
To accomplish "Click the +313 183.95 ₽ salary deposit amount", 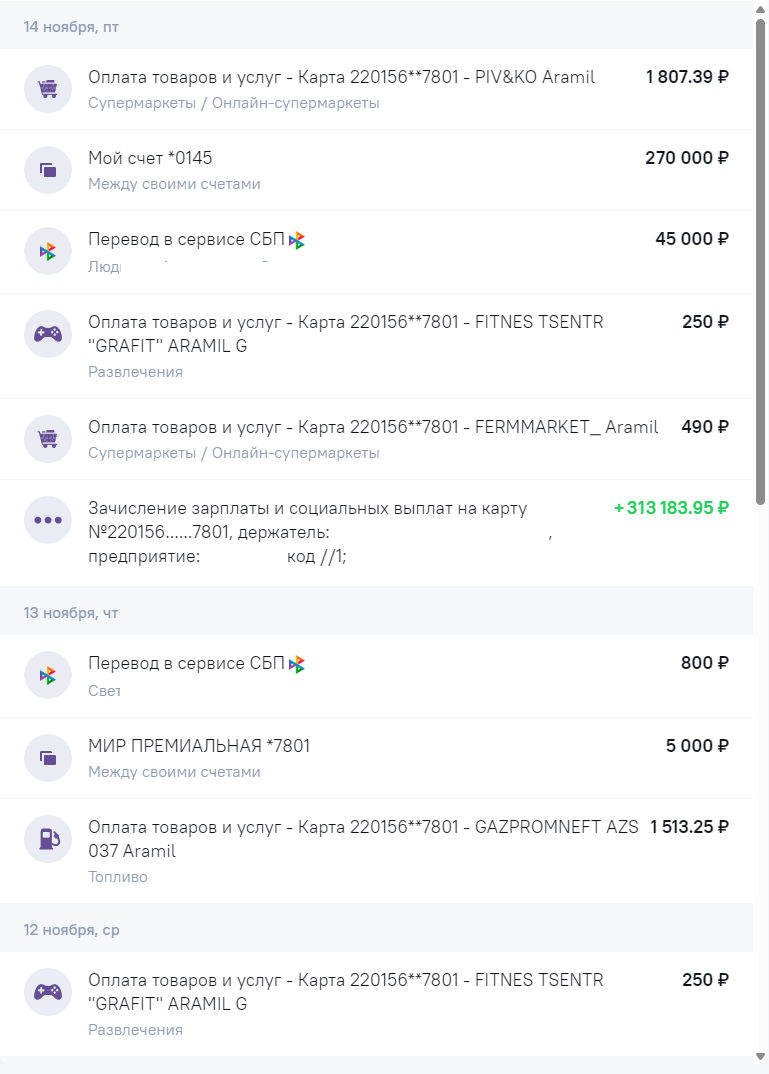I will point(671,508).
